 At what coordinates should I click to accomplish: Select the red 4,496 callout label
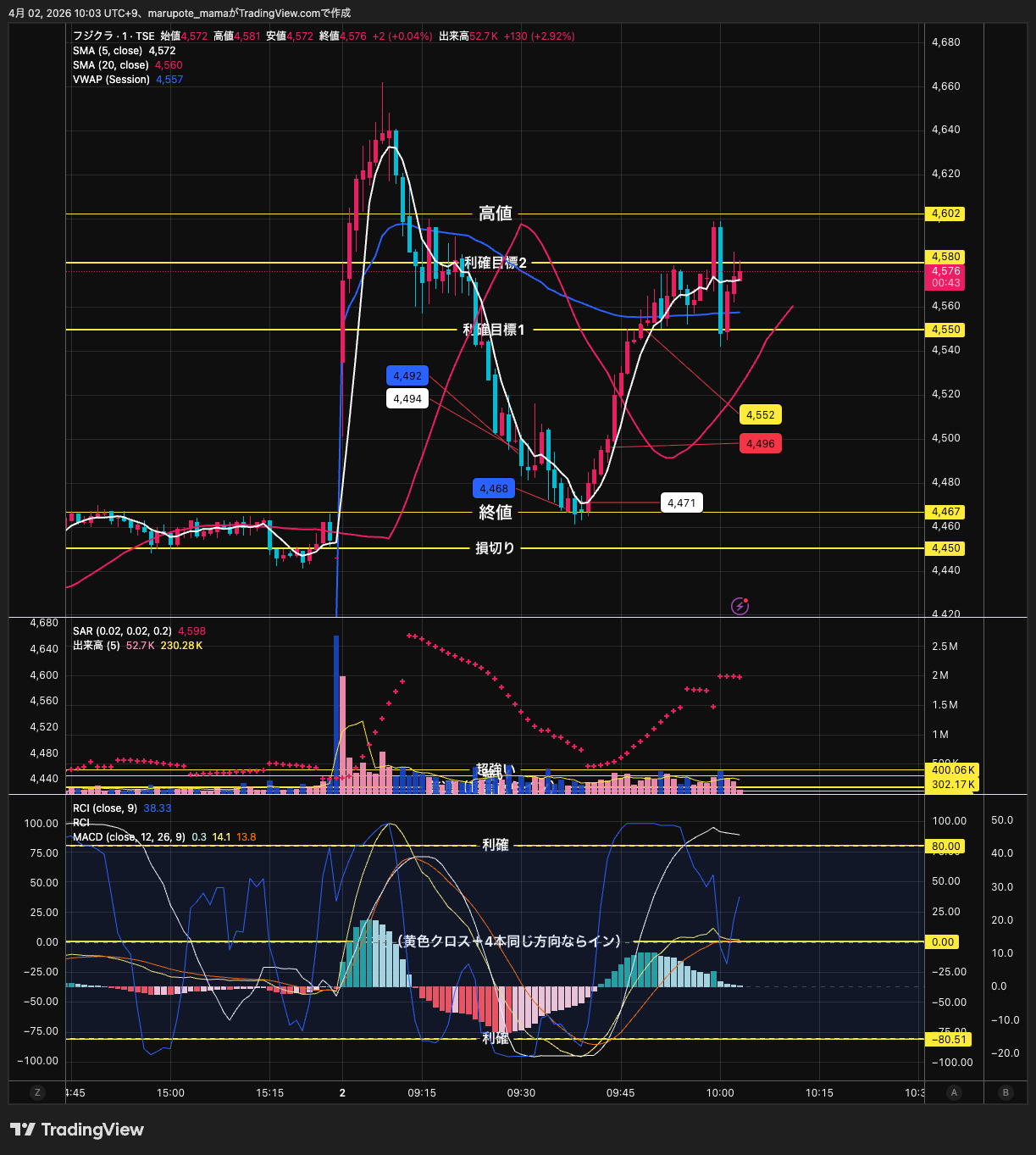[760, 444]
